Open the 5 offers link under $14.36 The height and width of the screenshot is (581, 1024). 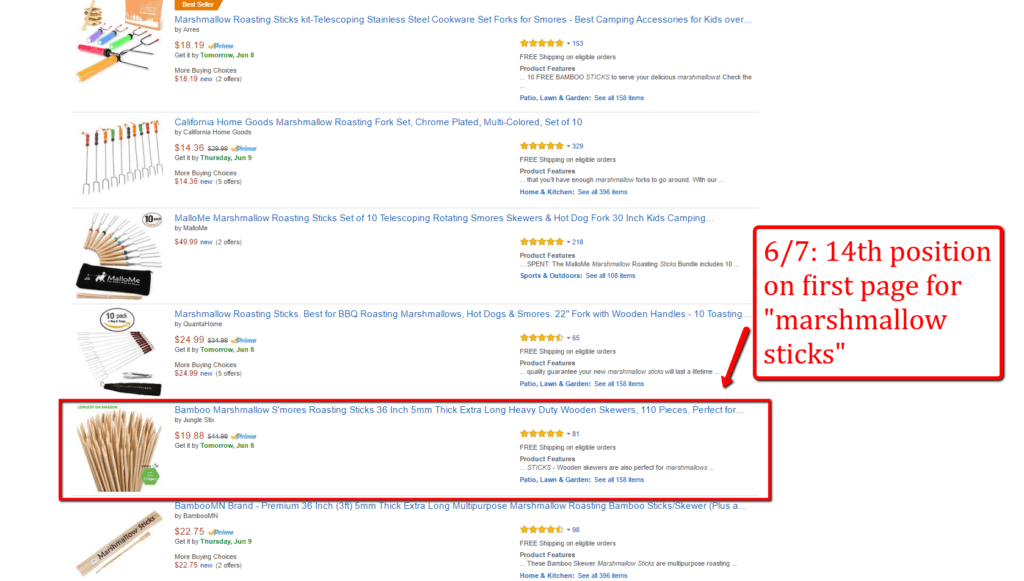(x=227, y=182)
